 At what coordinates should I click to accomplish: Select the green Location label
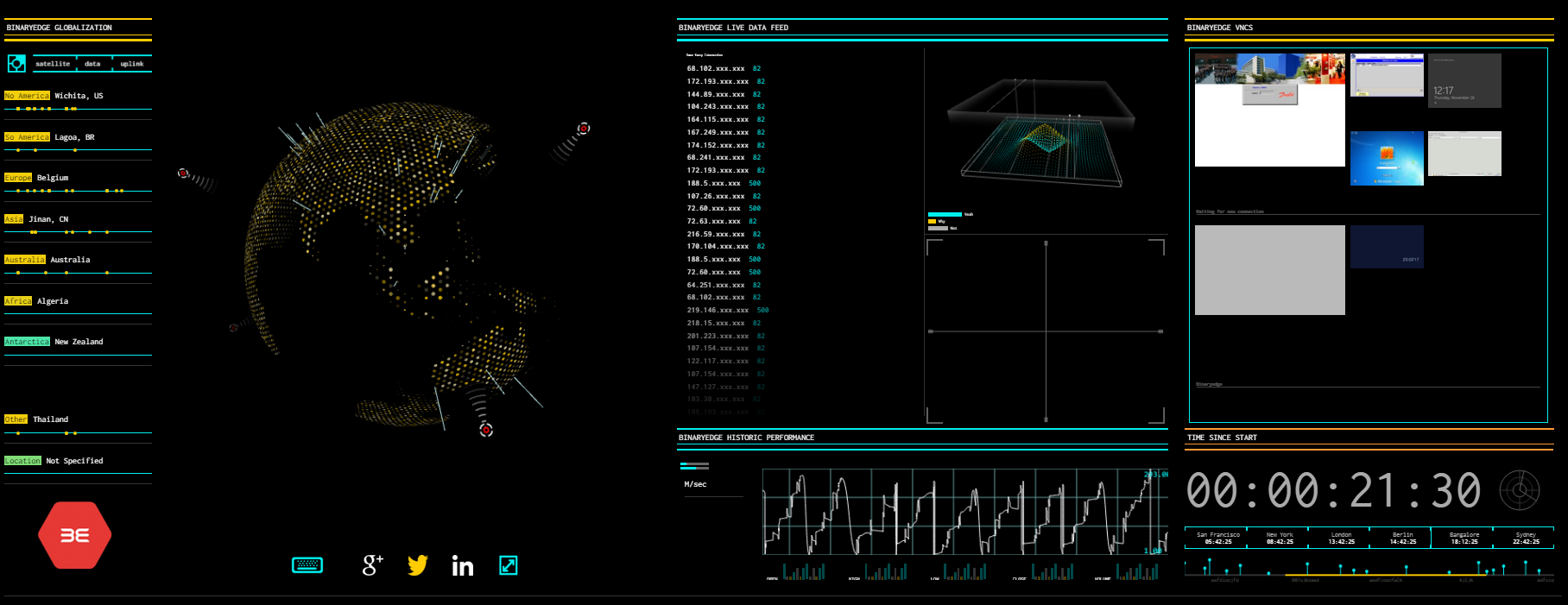pos(22,461)
